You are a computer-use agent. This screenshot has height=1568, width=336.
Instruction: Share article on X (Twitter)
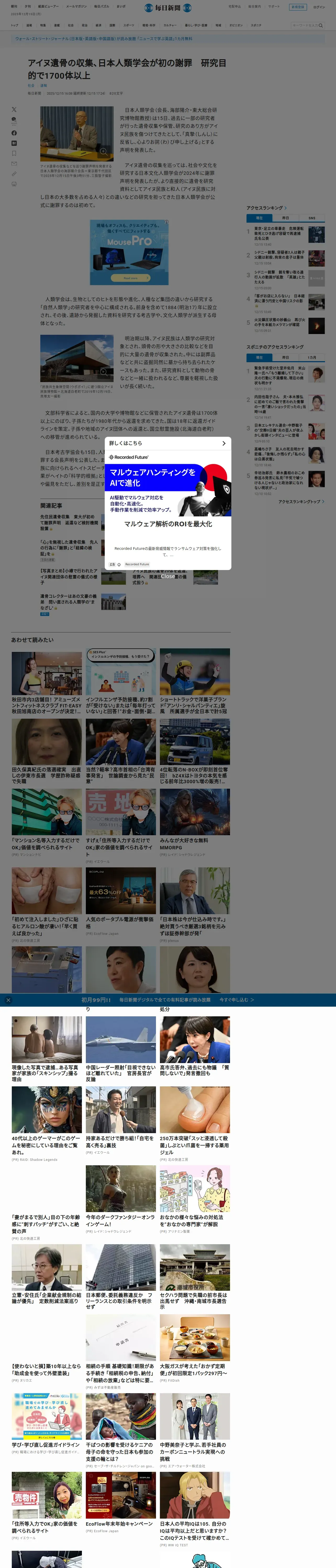click(14, 109)
